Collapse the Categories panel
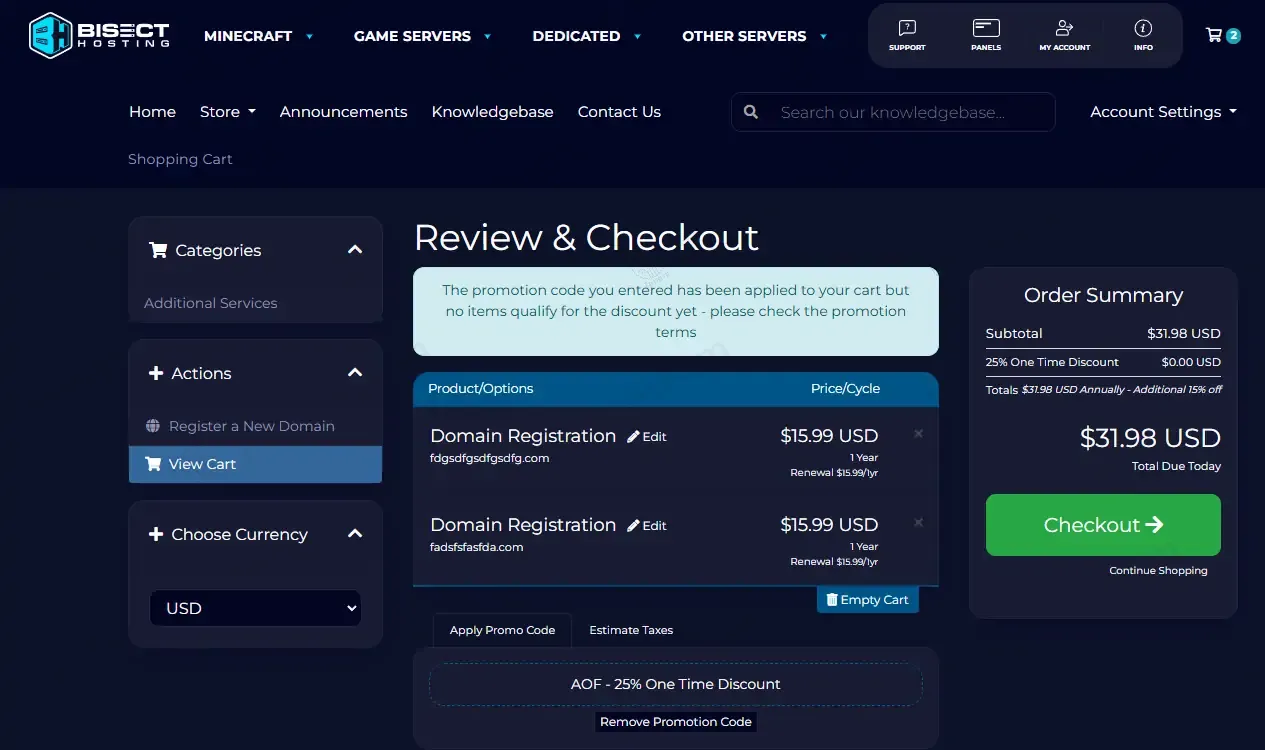Screen dimensions: 1265x750 click(x=355, y=250)
